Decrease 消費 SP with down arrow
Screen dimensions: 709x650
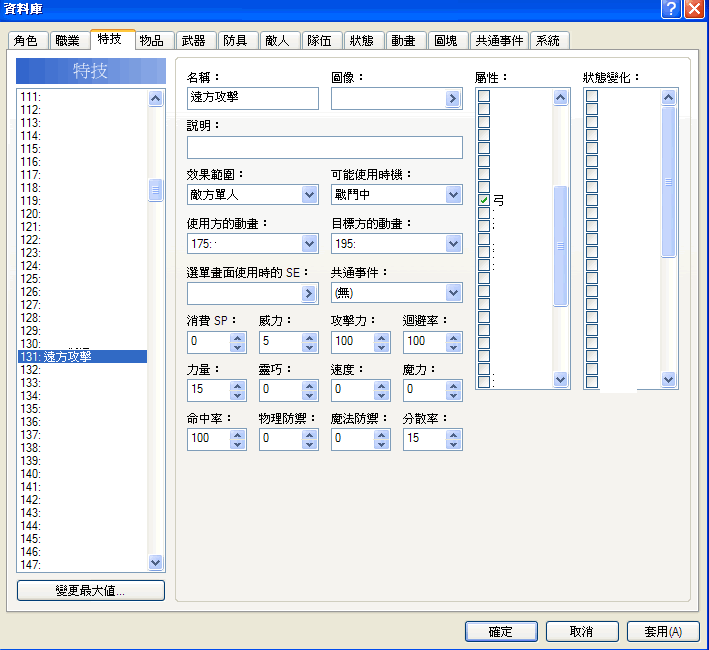(x=238, y=347)
